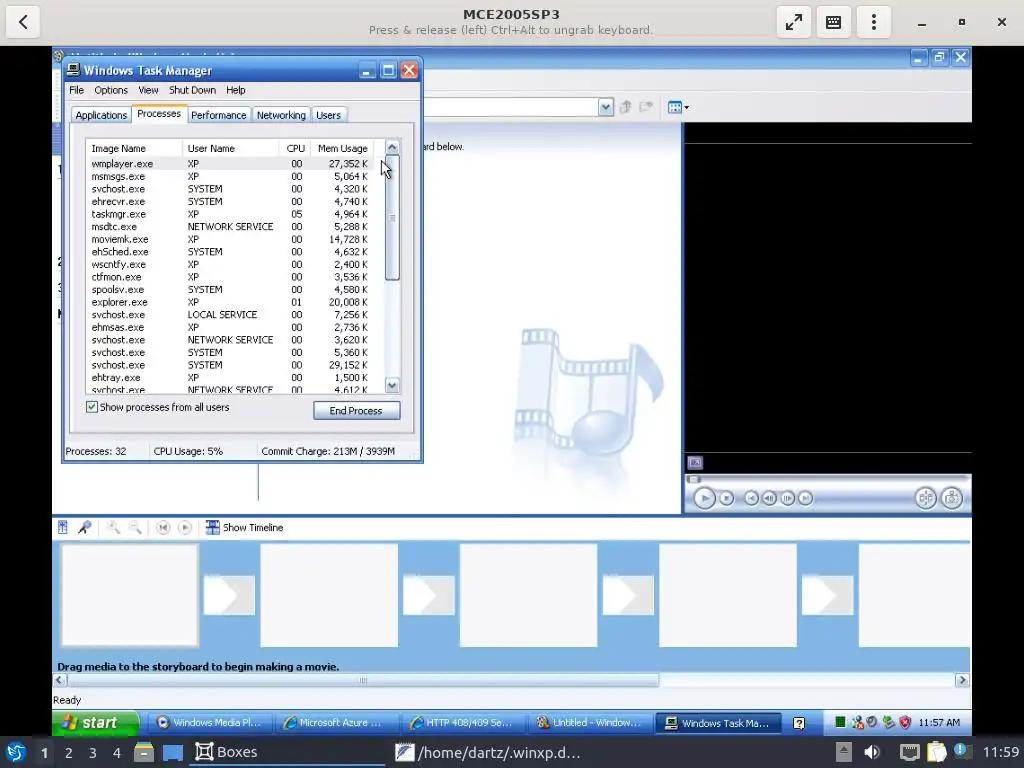Open Boxes kebab menu icon

tap(874, 22)
